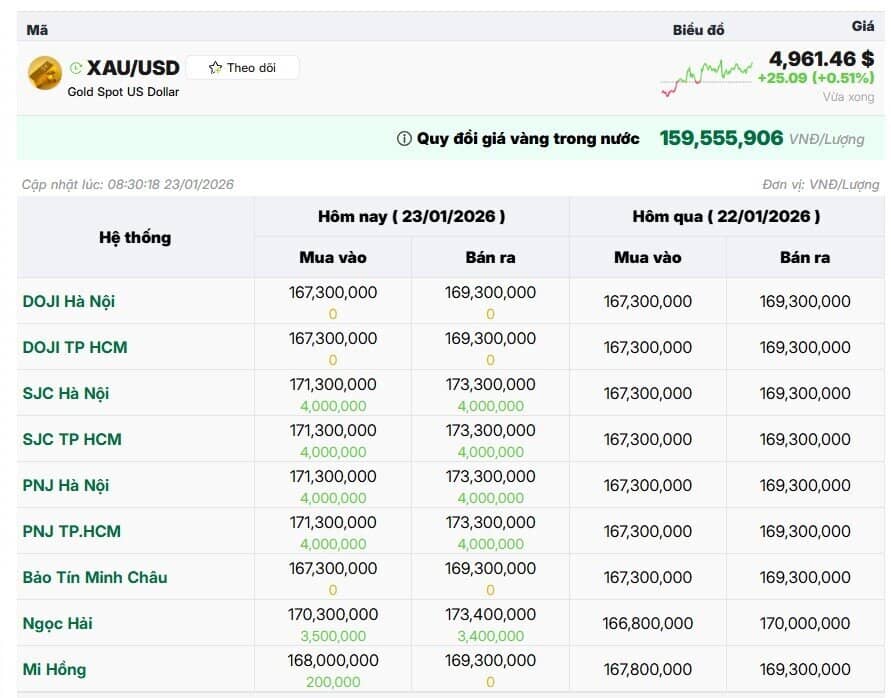Screen dimensions: 891x698
Task: Follow XAU/USD with Theo dõi button
Action: point(243,68)
